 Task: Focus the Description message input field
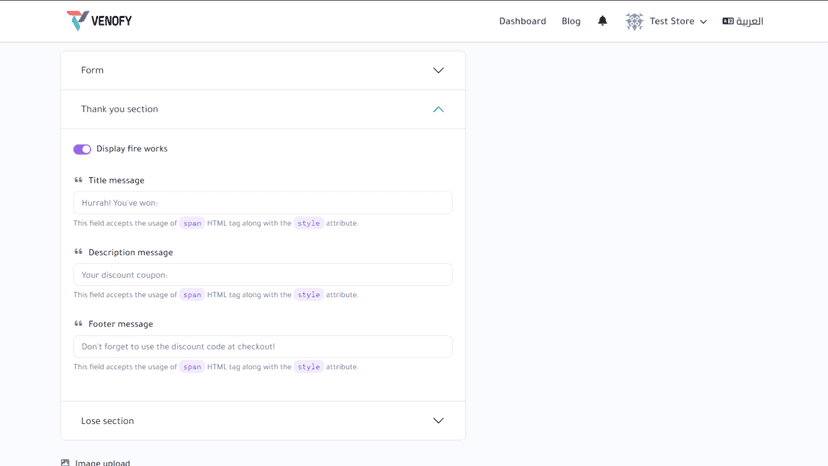(262, 275)
